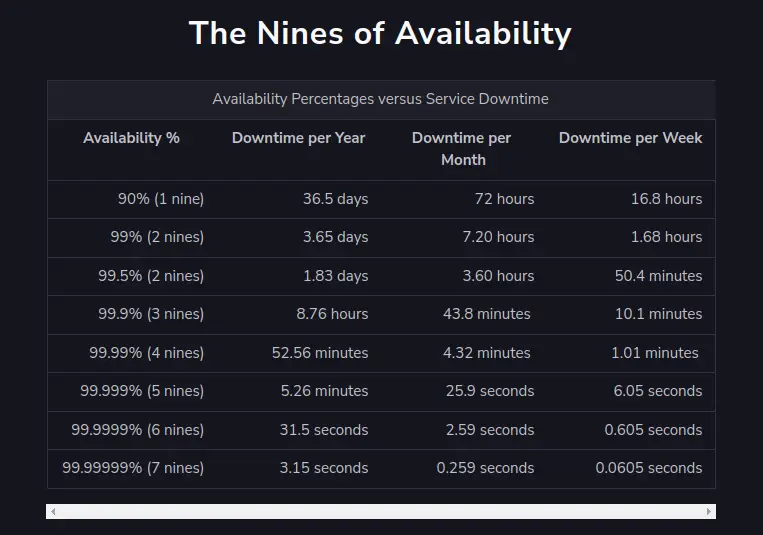Click the table caption about Service Downtime
Screen dimensions: 763x535
pos(380,99)
